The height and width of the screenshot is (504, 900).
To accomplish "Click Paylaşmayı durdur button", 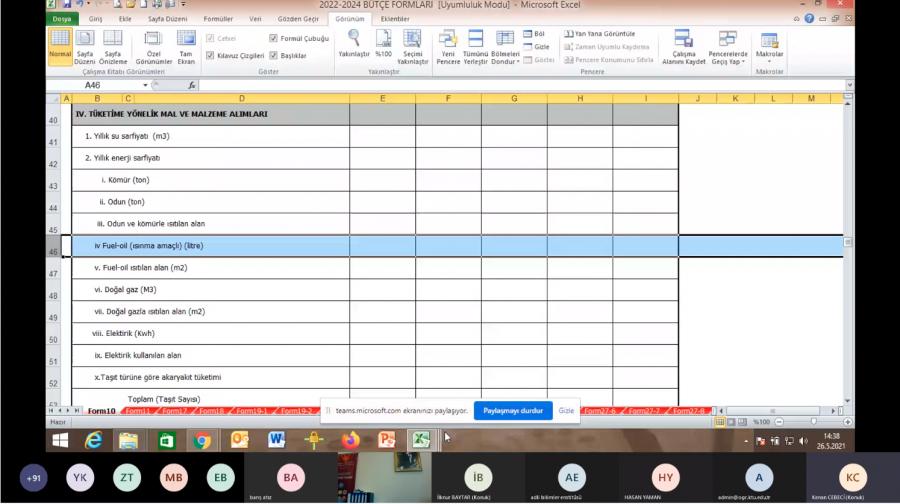I will tap(513, 411).
